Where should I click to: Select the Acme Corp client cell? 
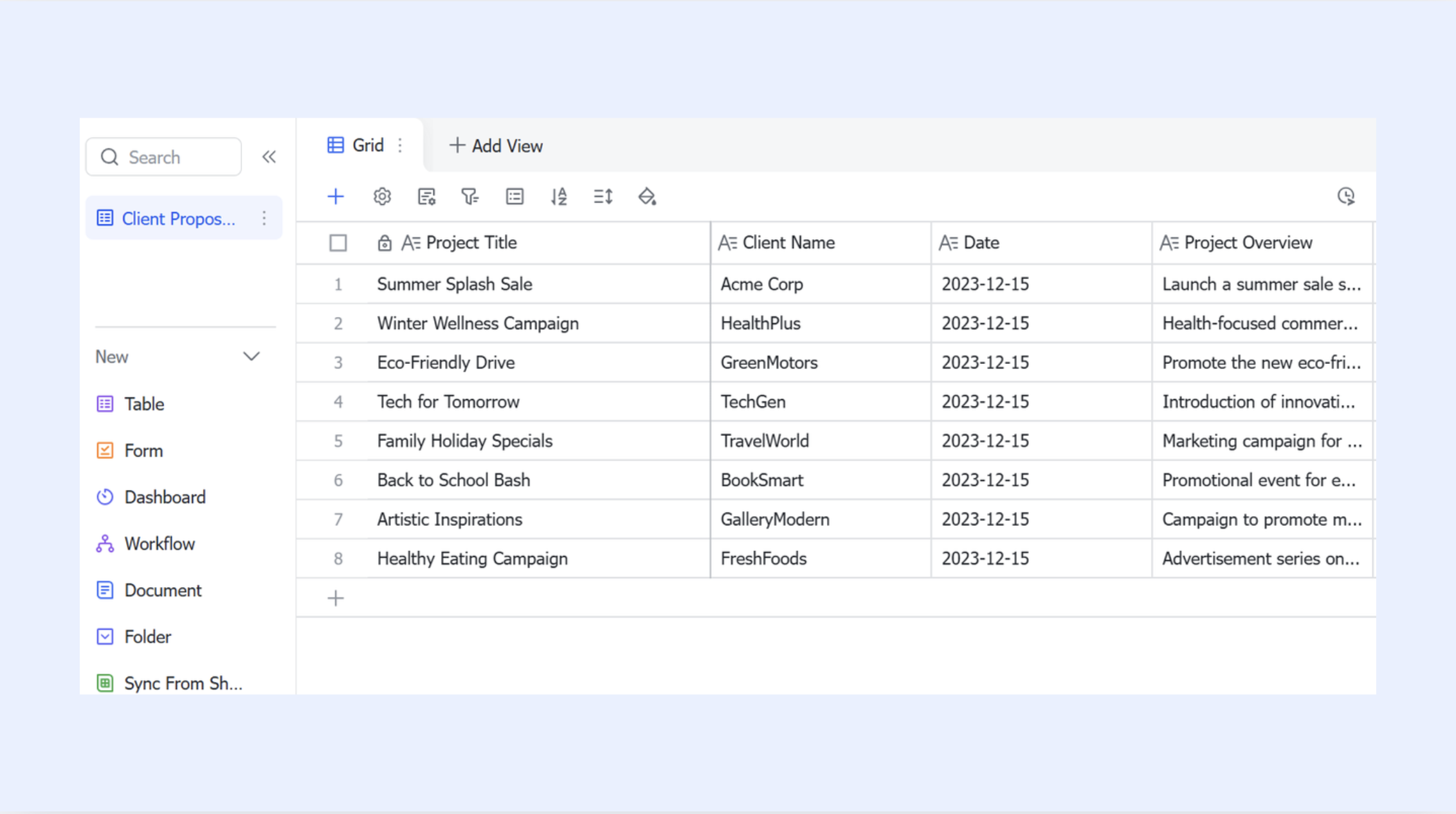(821, 284)
